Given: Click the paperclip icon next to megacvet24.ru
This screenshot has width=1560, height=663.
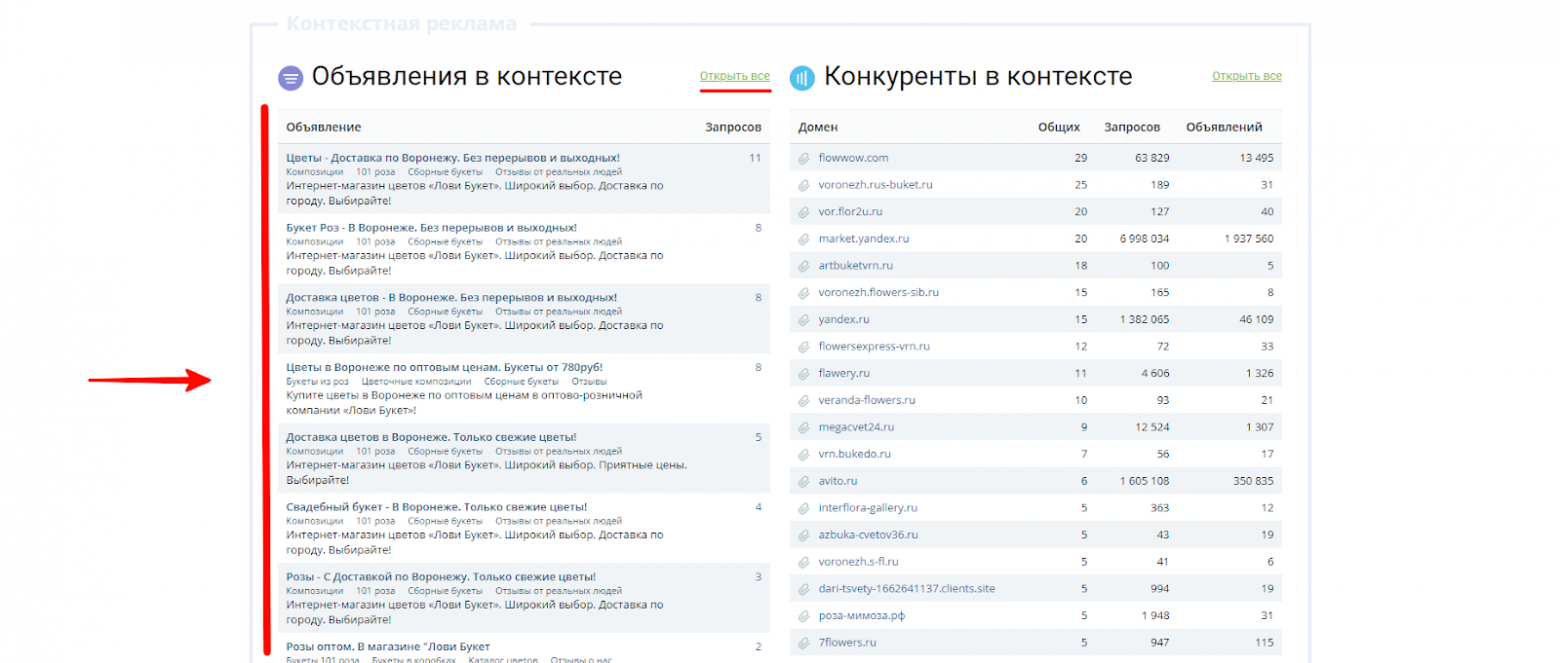Looking at the screenshot, I should click(x=803, y=427).
